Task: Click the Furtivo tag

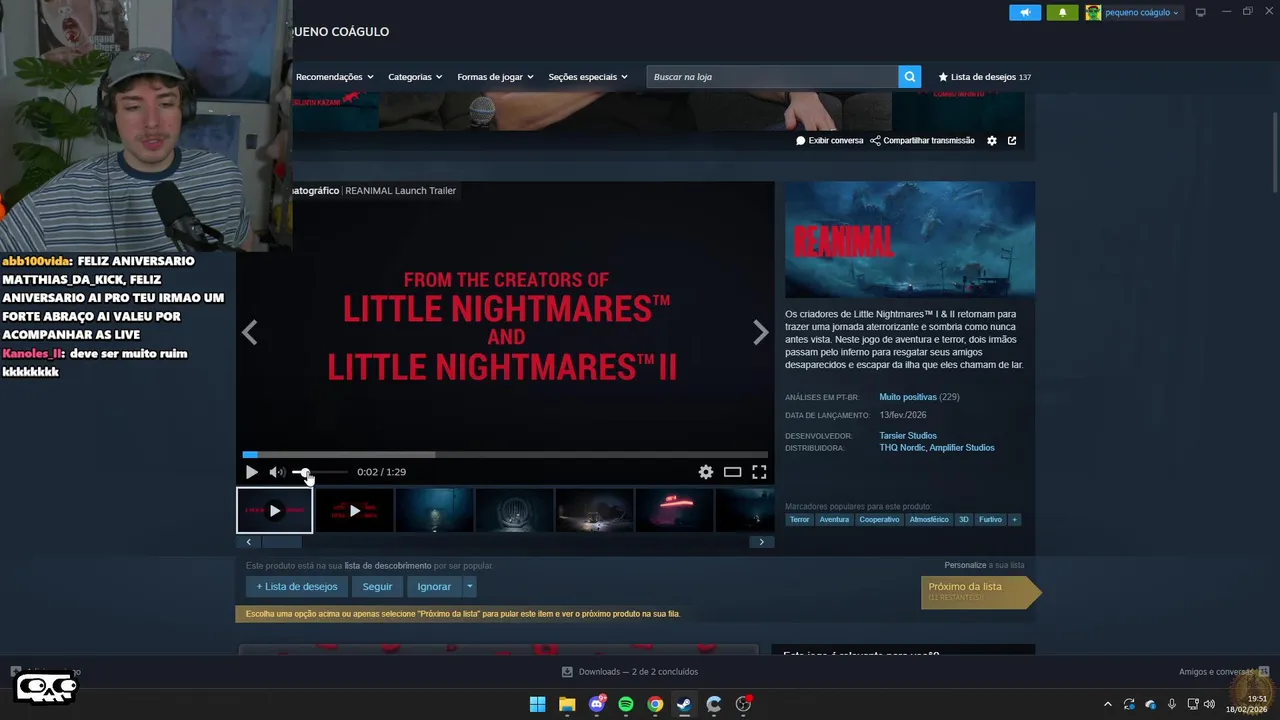Action: [990, 520]
